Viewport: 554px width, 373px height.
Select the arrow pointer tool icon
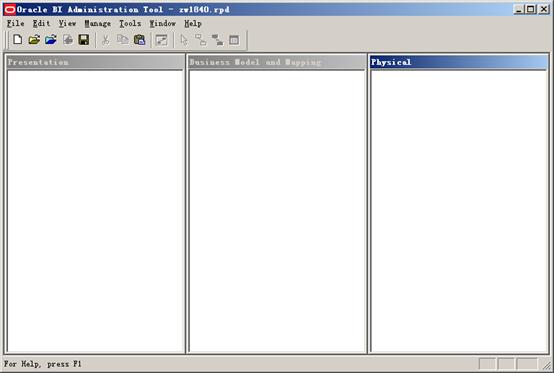[184, 40]
